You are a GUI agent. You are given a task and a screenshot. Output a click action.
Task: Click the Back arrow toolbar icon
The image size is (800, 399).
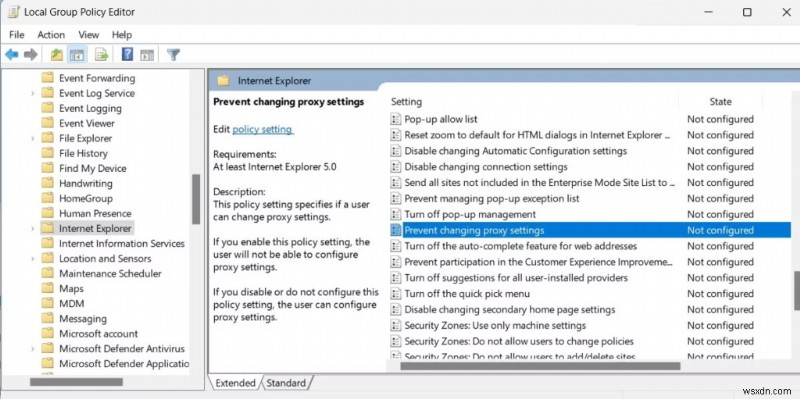tap(12, 55)
